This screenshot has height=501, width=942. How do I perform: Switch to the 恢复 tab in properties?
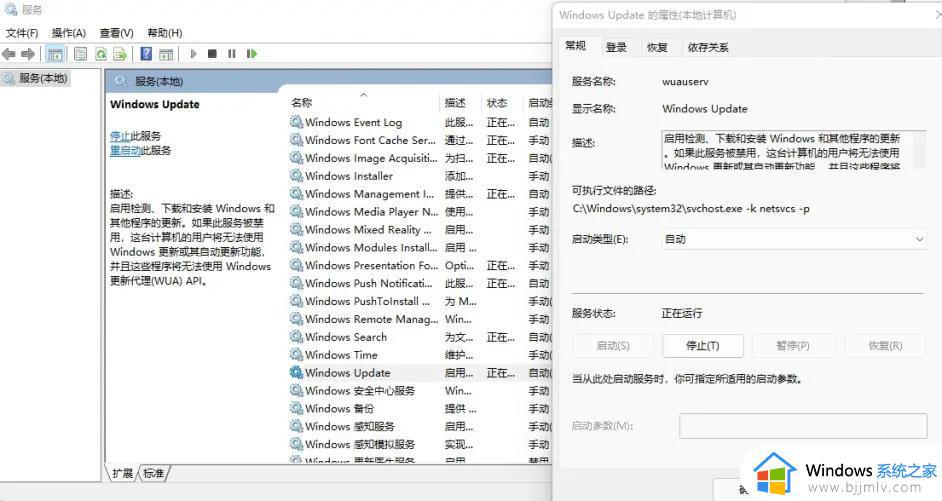click(x=657, y=47)
